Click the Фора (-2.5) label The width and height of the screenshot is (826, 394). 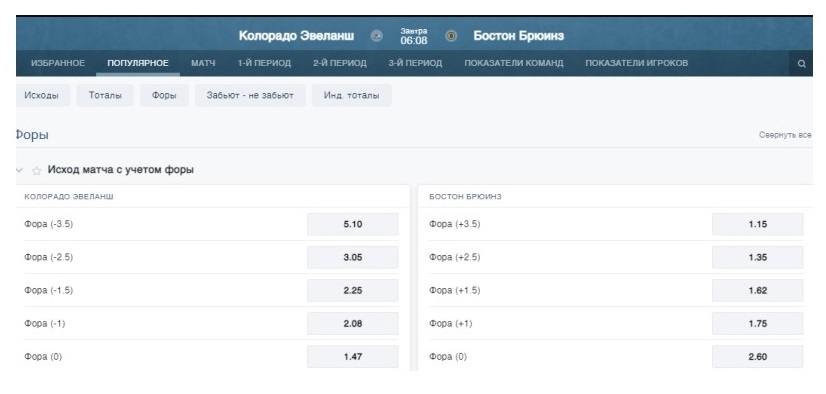tap(48, 258)
